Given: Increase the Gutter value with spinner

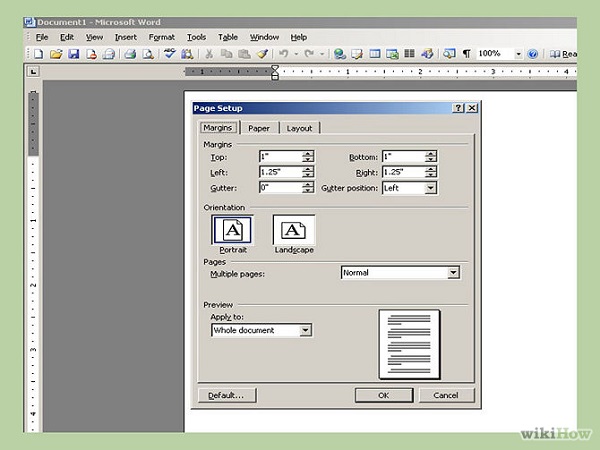Looking at the screenshot, I should coord(308,184).
